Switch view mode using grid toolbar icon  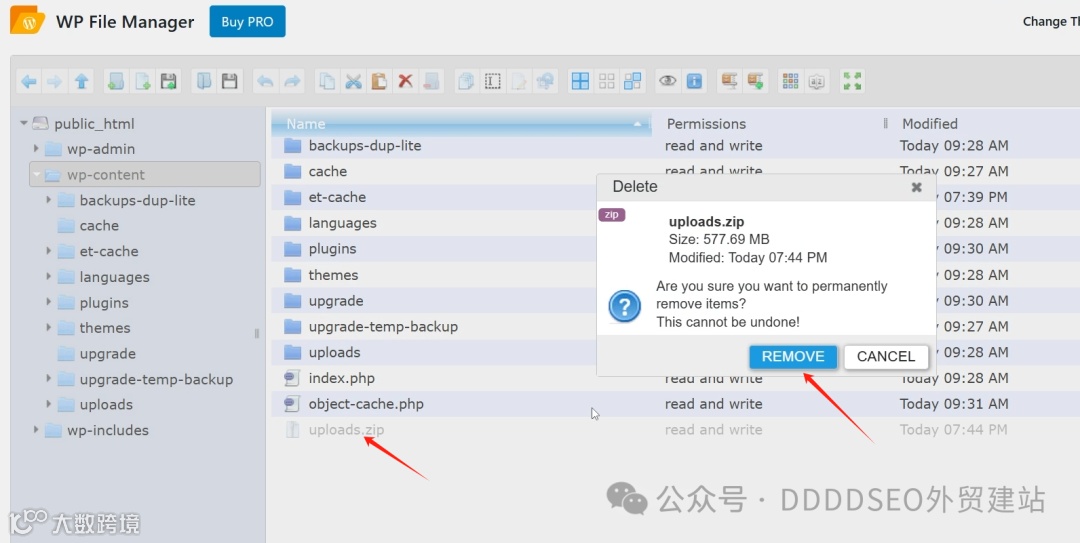click(790, 81)
